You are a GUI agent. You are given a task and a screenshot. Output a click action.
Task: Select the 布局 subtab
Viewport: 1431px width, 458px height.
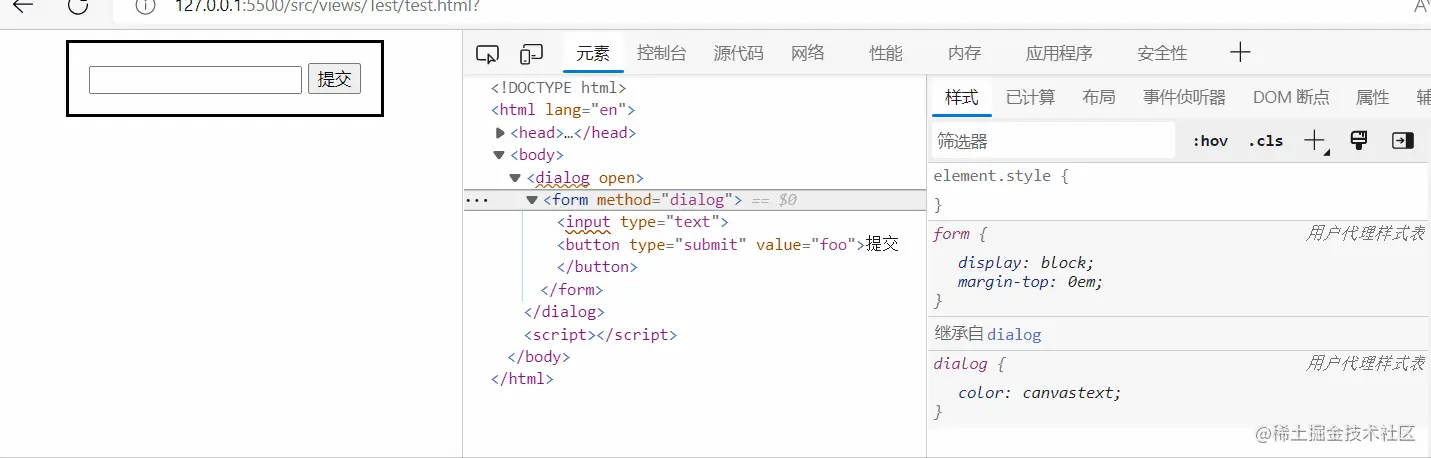click(1099, 97)
